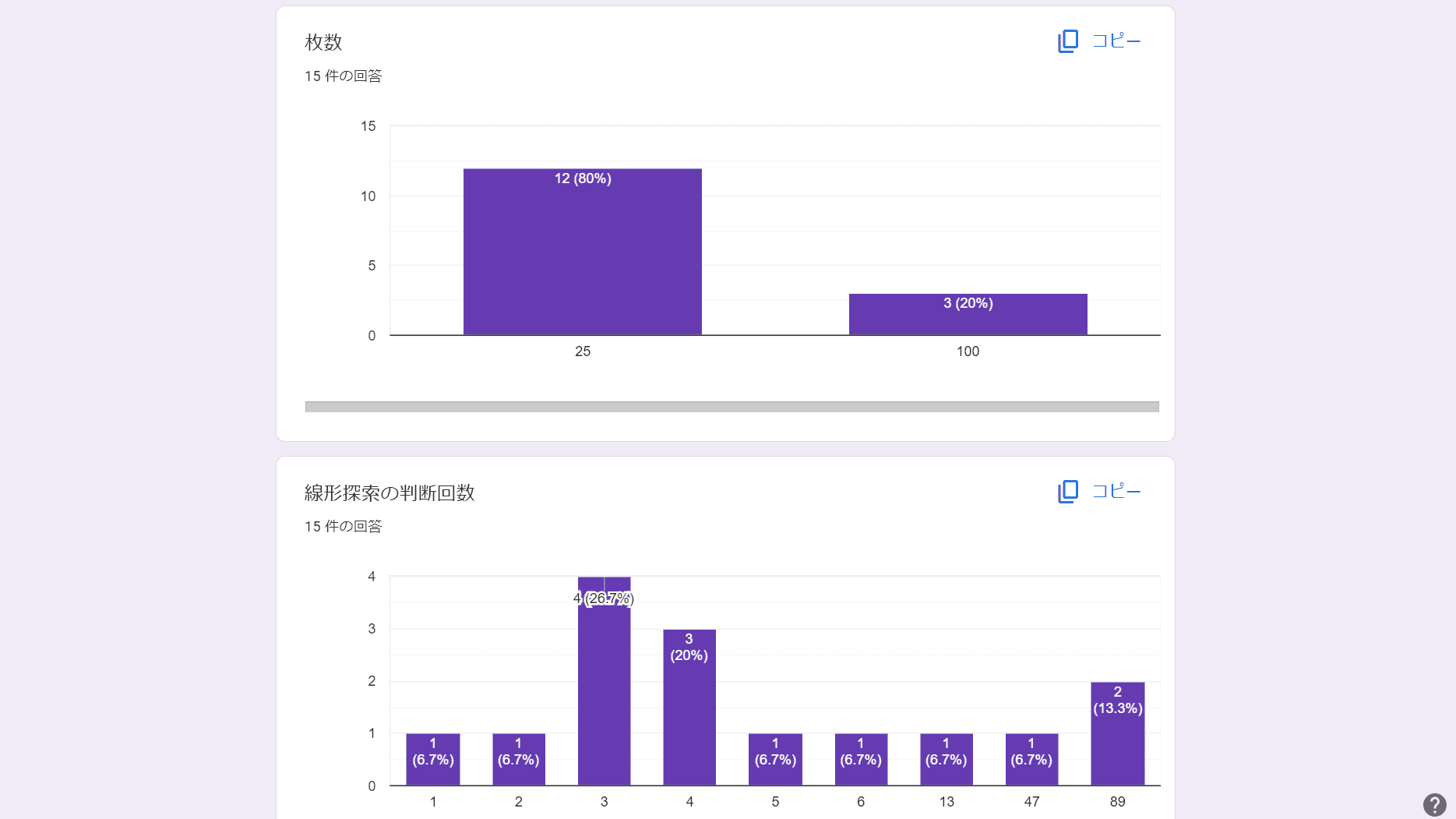Select the 2 (13.3%) bar for value 89
Screen dimensions: 1456x819
pyautogui.click(x=1117, y=734)
